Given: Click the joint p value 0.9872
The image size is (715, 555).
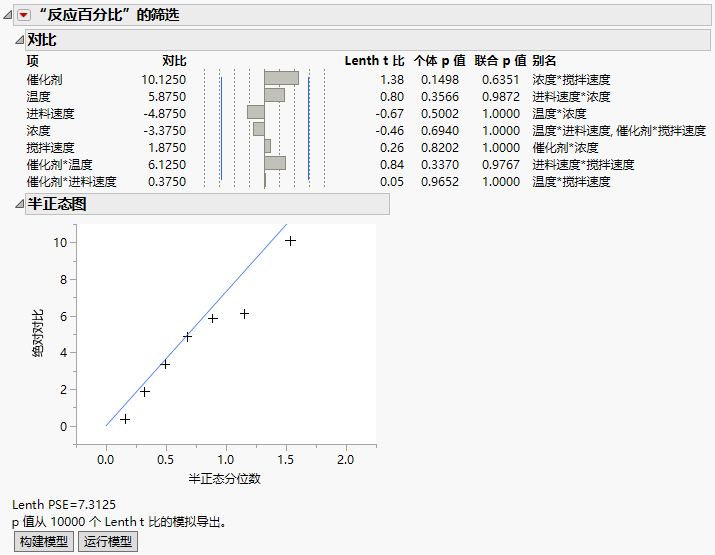Looking at the screenshot, I should [x=501, y=97].
